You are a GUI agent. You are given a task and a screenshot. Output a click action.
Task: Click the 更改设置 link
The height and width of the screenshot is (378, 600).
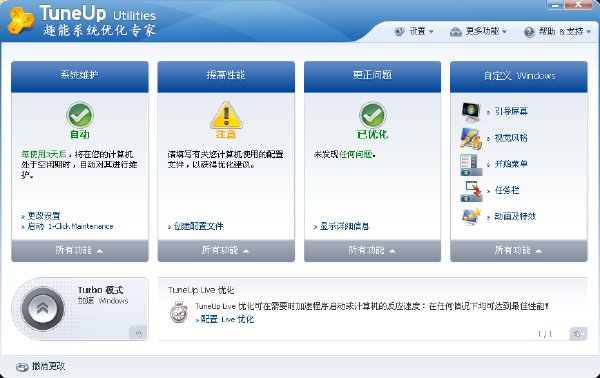tap(44, 216)
